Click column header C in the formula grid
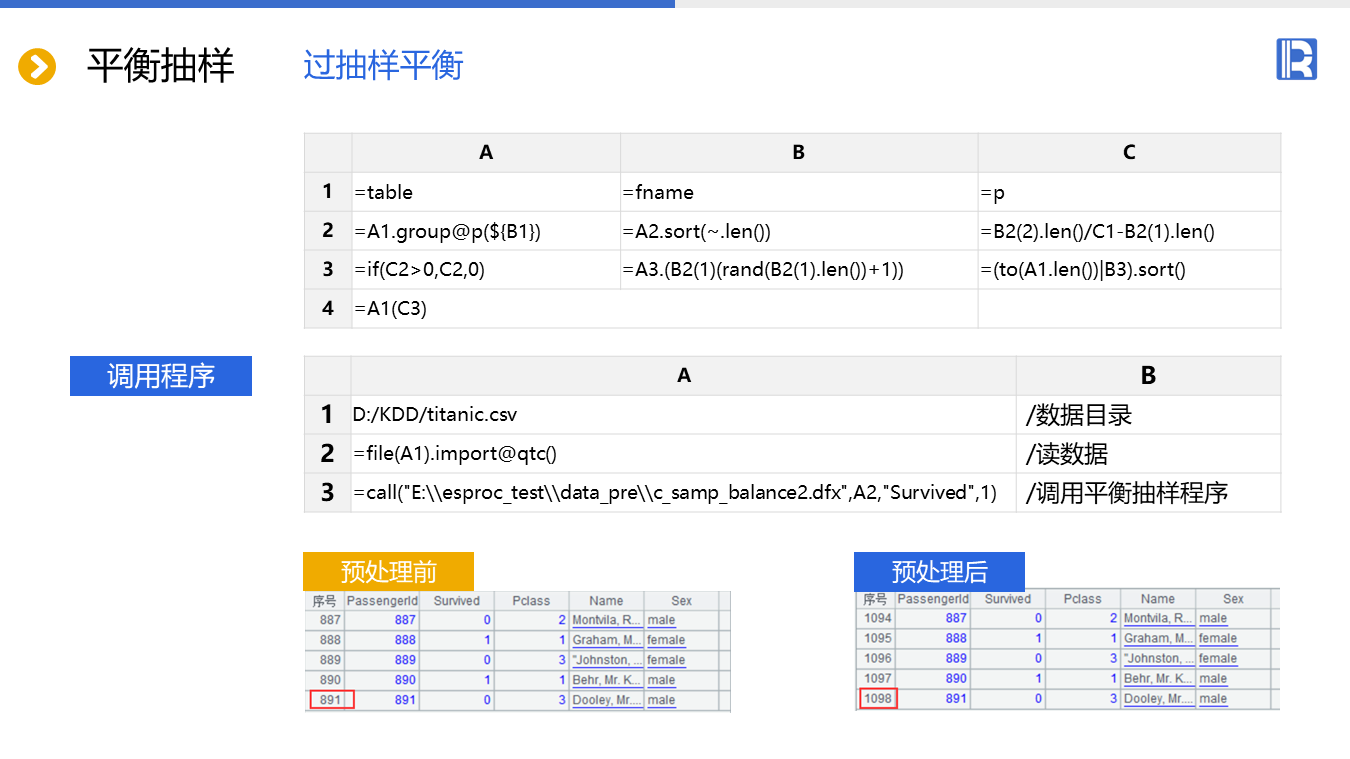This screenshot has height=759, width=1350. click(x=1129, y=152)
